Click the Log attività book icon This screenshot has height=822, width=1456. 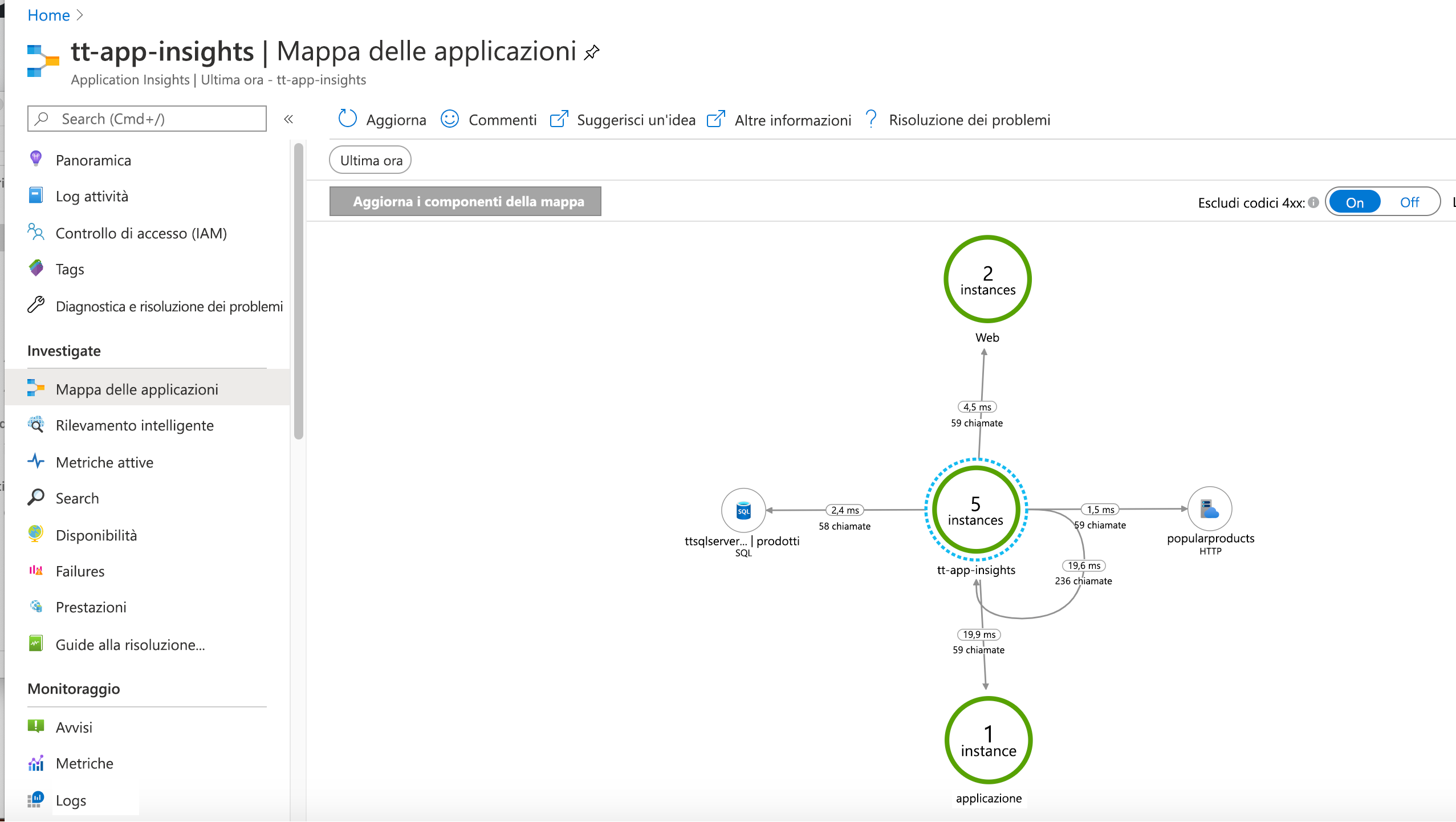tap(35, 196)
